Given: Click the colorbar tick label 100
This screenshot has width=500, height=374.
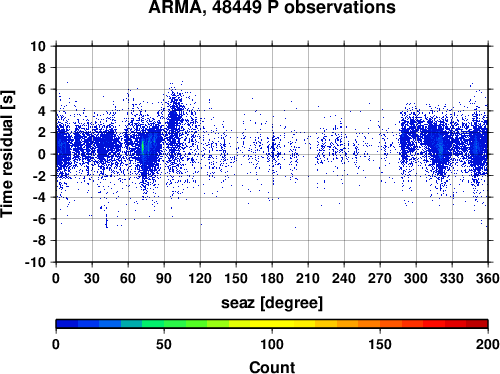Looking at the screenshot, I should tap(272, 344).
